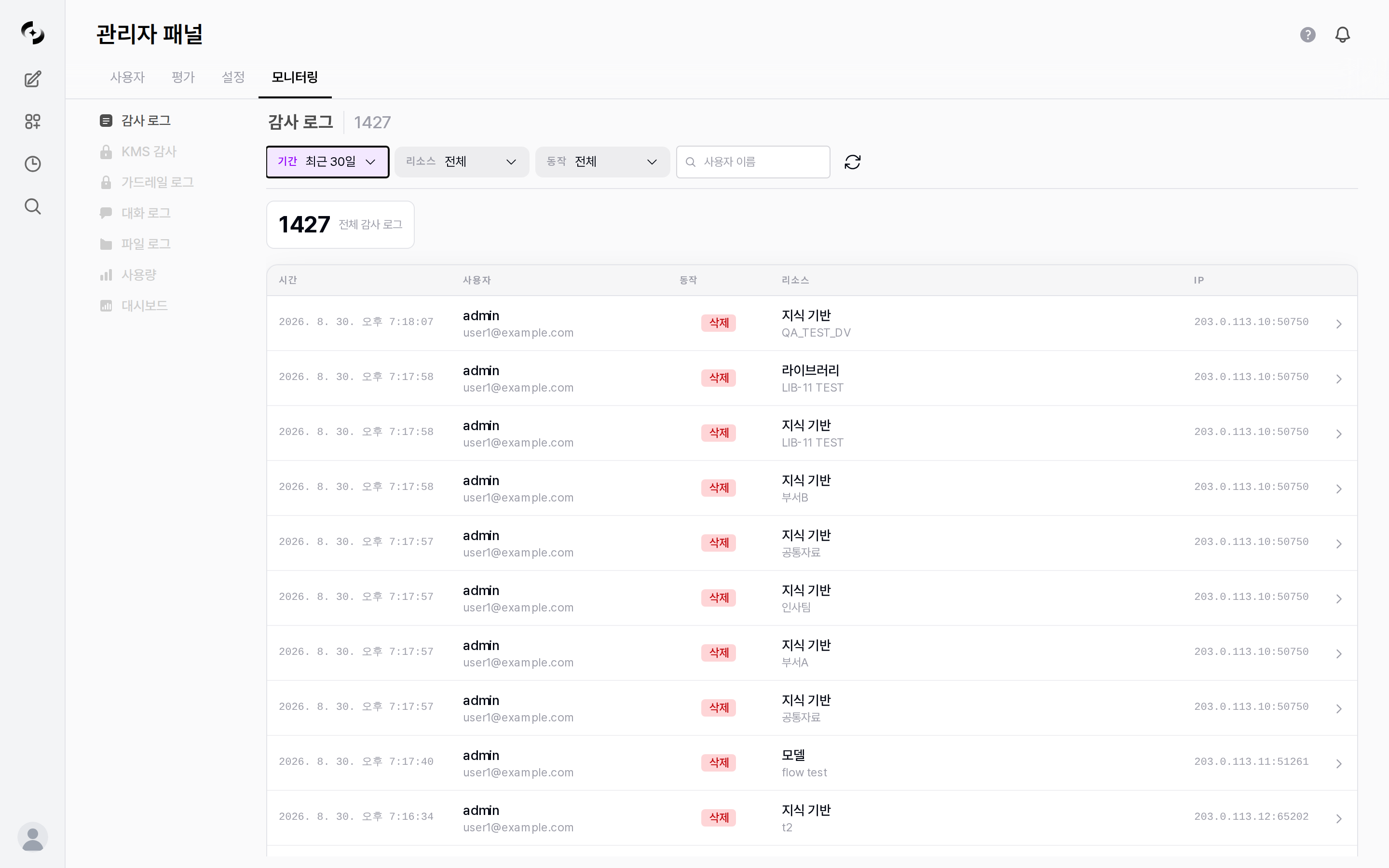Screen dimensions: 1389x868
Task: Click resource name QA_TEST_DV
Action: tap(816, 333)
